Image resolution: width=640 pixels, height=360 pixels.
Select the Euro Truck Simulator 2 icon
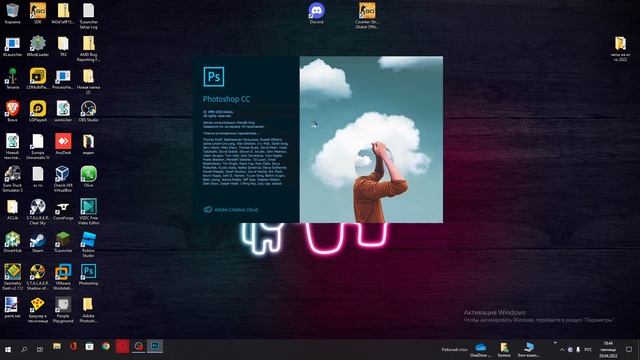click(13, 179)
